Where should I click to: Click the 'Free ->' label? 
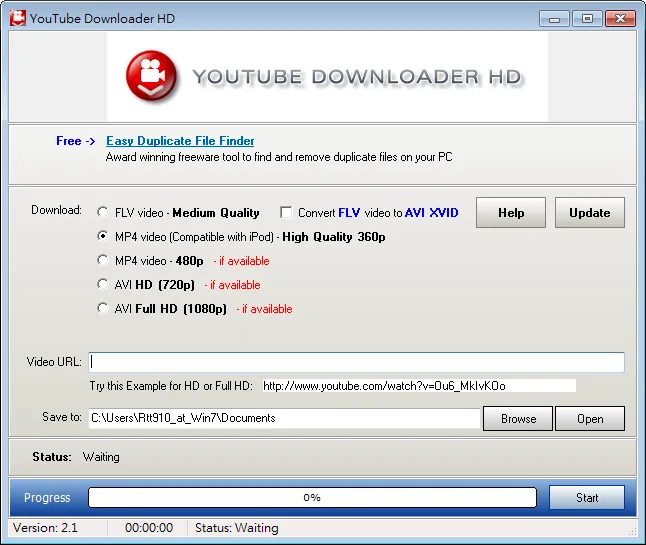(75, 141)
